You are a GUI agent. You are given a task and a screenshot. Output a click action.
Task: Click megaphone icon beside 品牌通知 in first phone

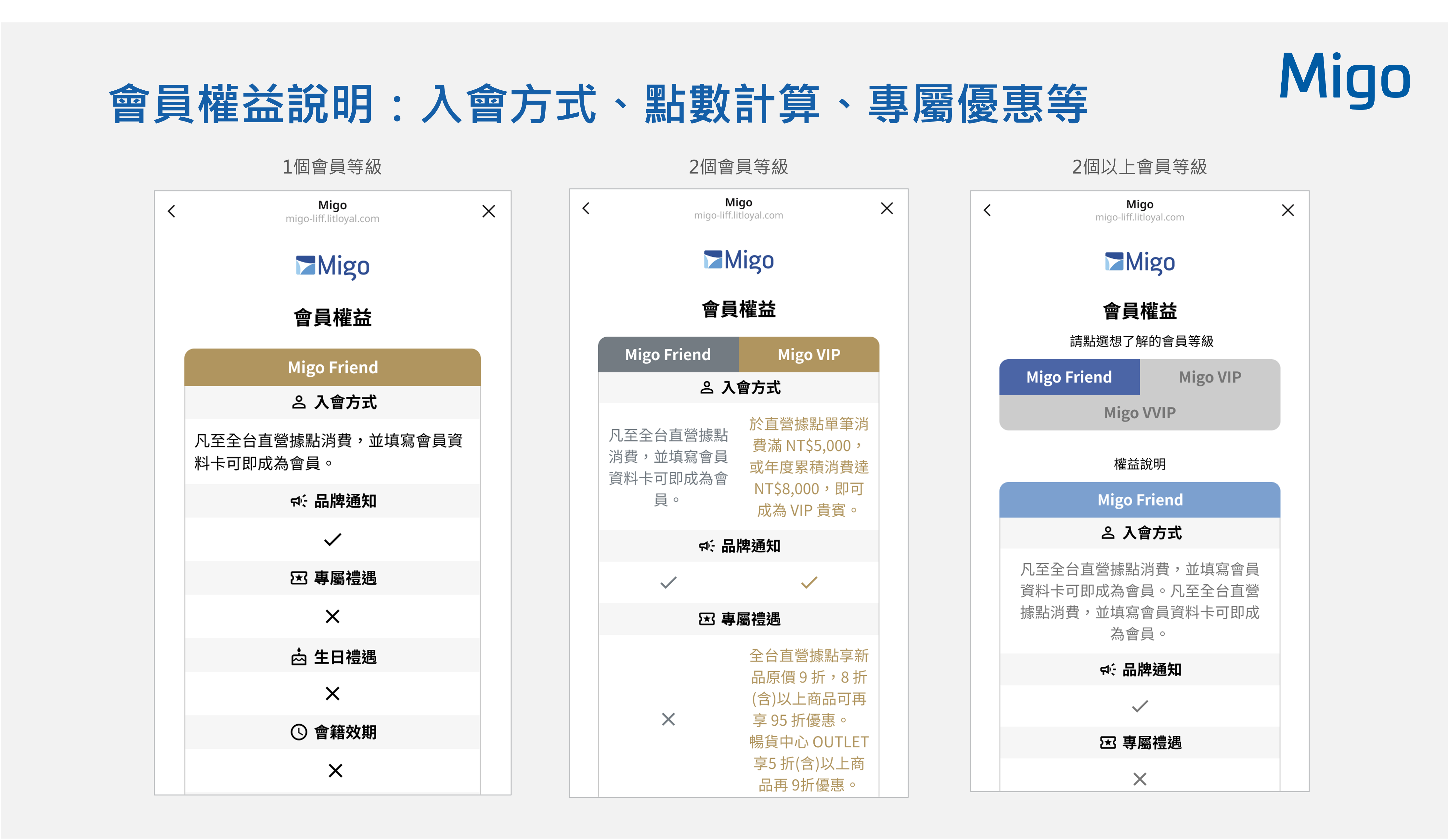[x=298, y=501]
